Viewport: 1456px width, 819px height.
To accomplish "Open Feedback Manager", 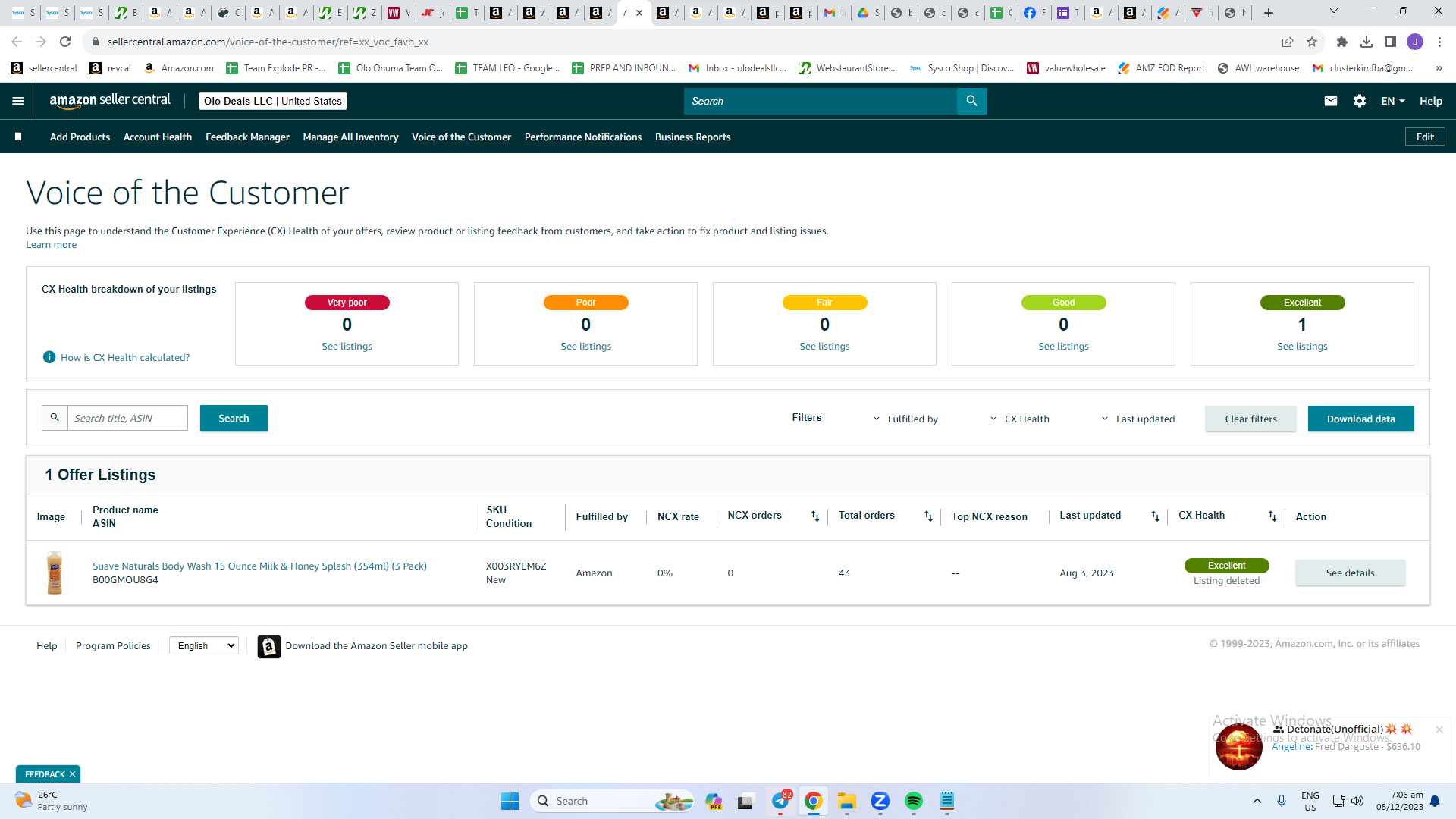I will 247,136.
